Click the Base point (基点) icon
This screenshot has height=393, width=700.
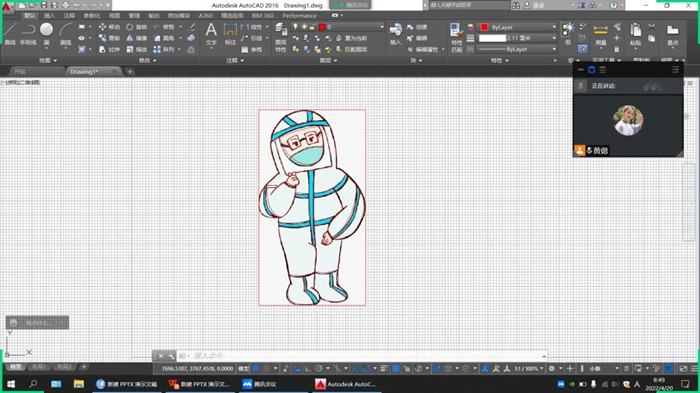(672, 35)
